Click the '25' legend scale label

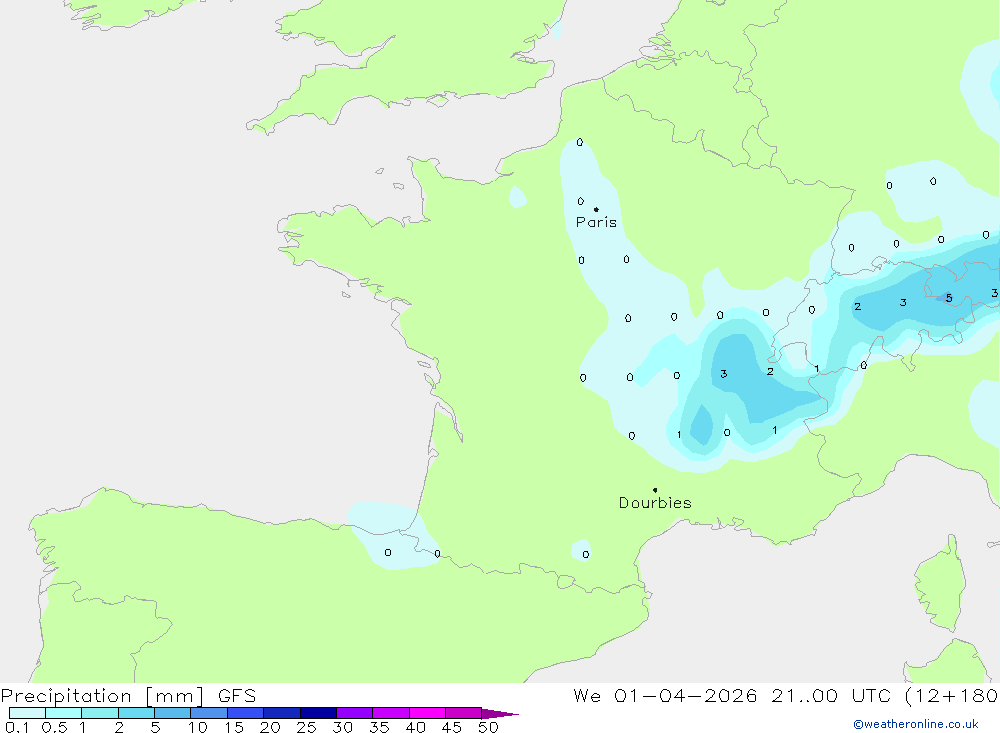coord(307,727)
